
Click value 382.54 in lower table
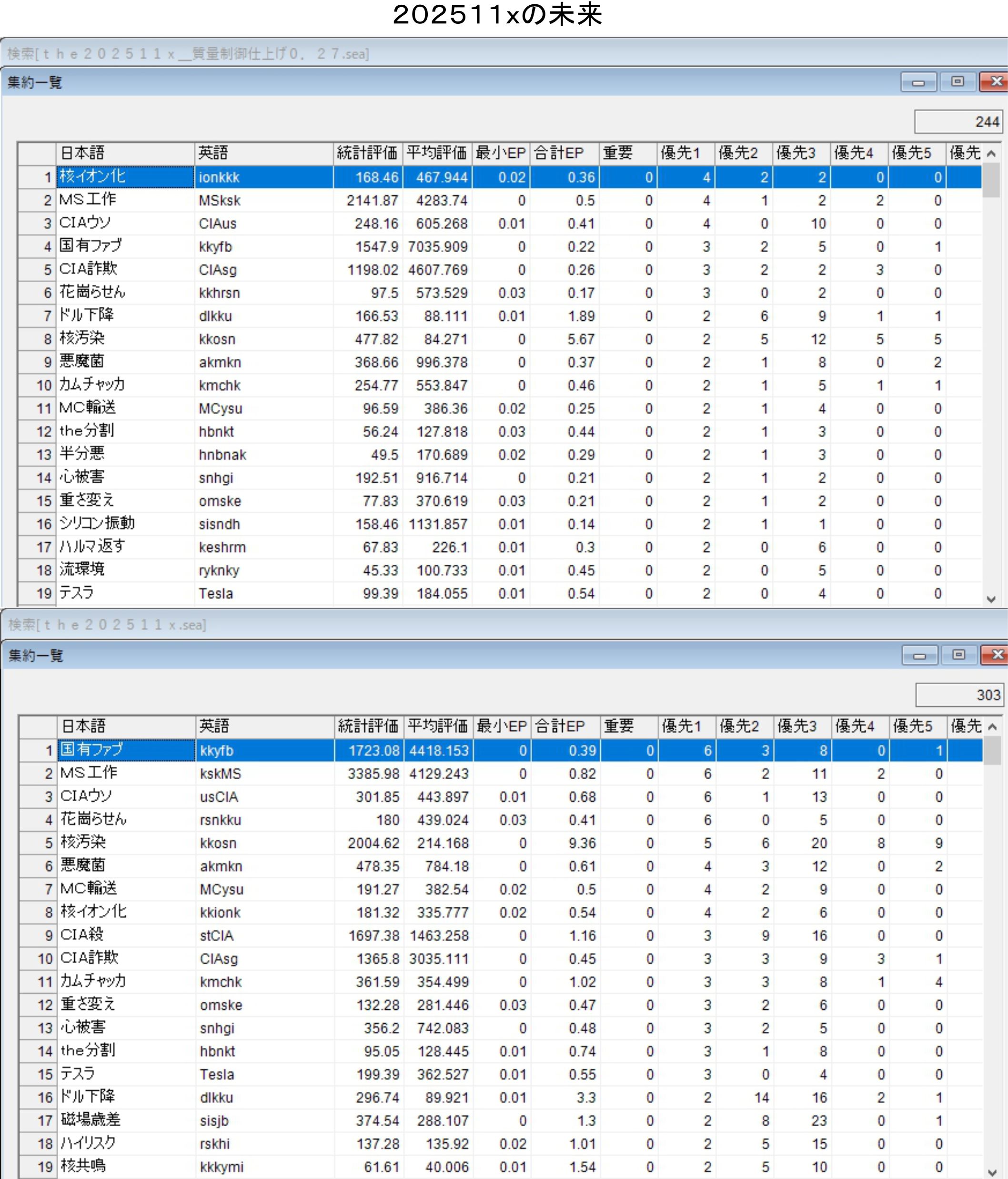coord(439,889)
